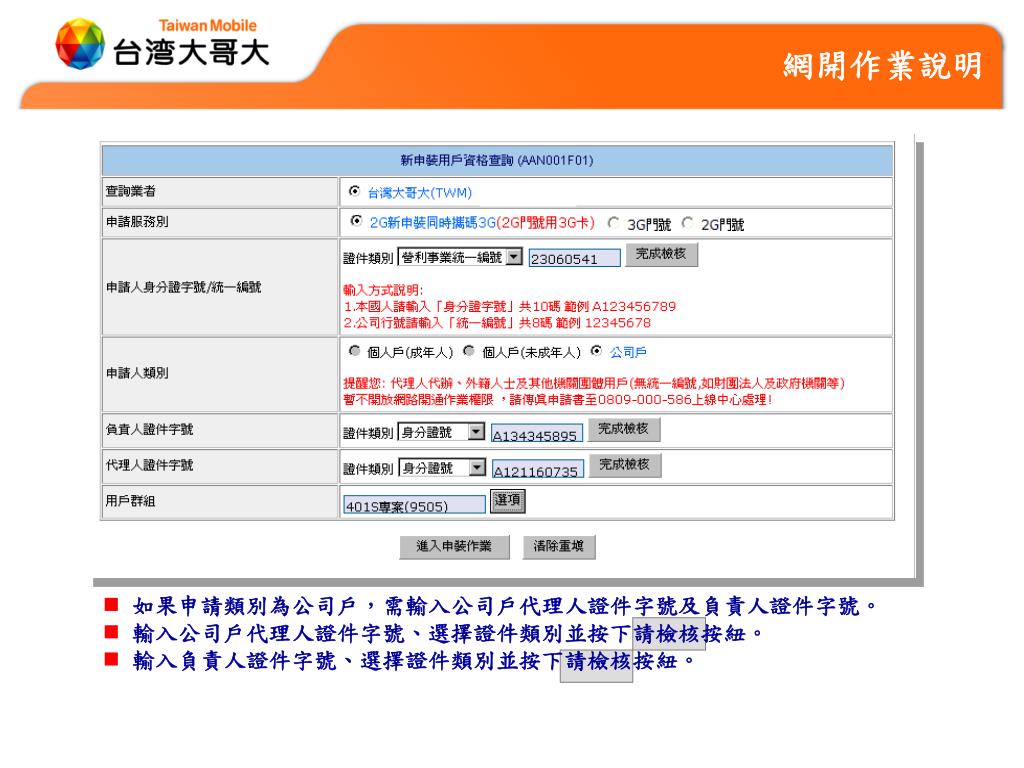Image resolution: width=1024 pixels, height=768 pixels.
Task: Click the 401S專案(9505) user group field
Action: (x=415, y=505)
